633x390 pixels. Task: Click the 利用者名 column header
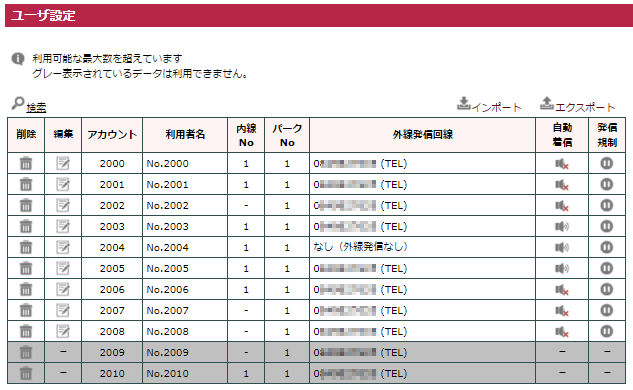coord(185,135)
